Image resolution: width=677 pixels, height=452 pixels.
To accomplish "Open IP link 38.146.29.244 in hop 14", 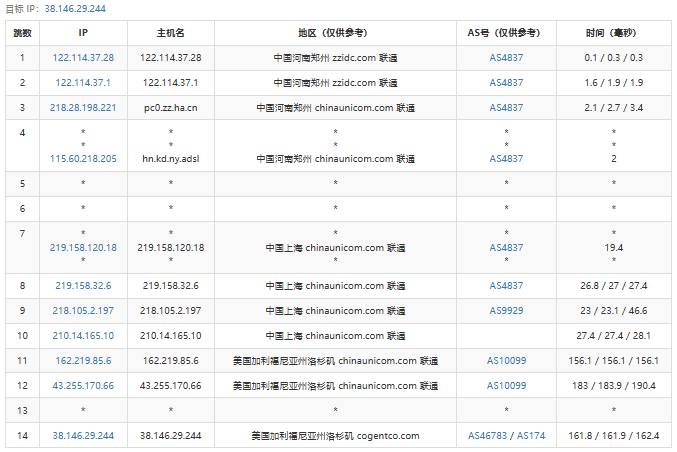I will coord(83,436).
